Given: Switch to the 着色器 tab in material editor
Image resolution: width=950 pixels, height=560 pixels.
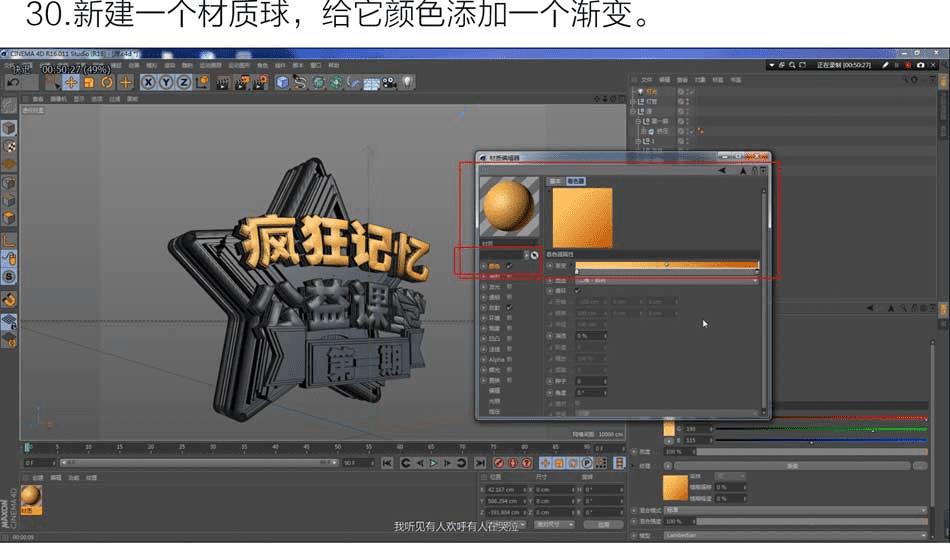Looking at the screenshot, I should coord(576,181).
